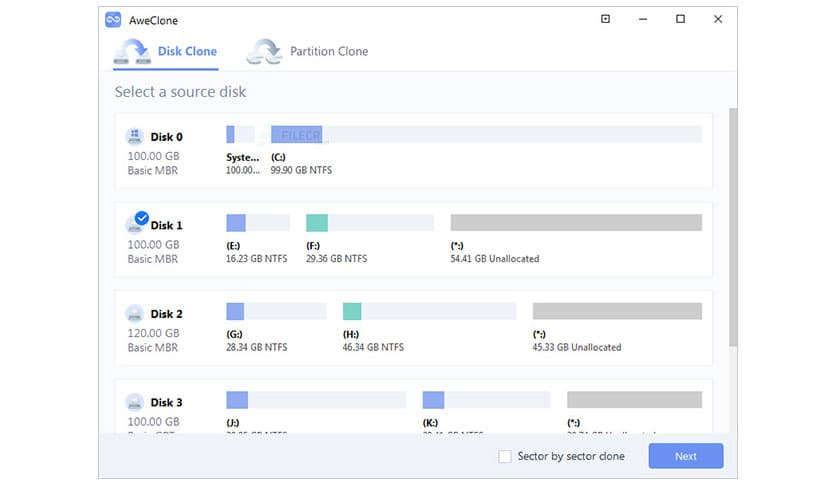Click the (E:) drive letter label
The height and width of the screenshot is (484, 836).
[x=233, y=246]
